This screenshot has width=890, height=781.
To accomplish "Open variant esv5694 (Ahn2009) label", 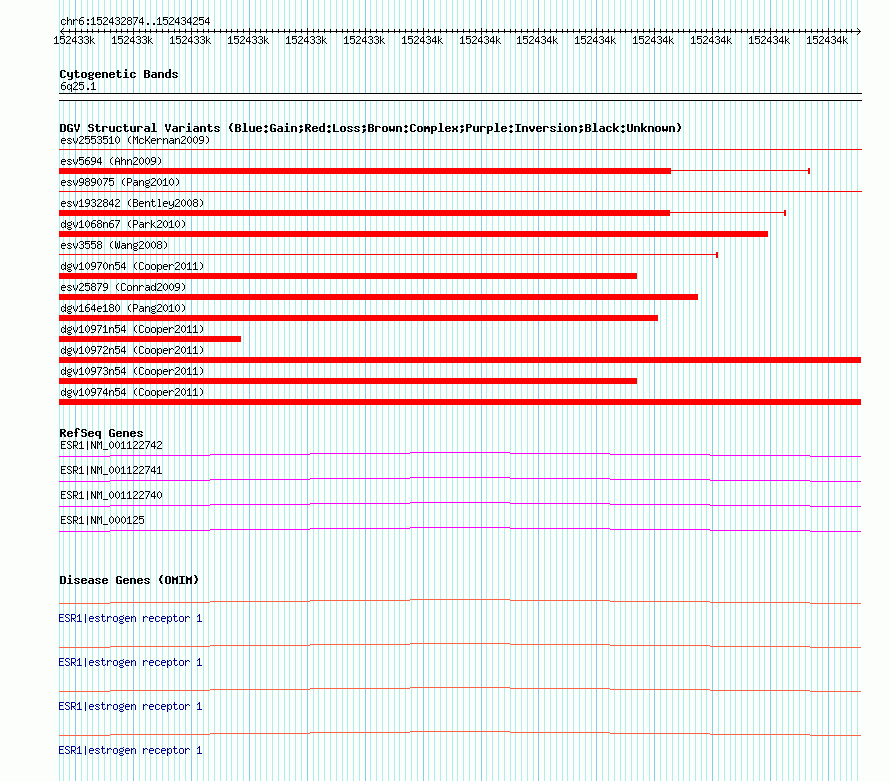I will pyautogui.click(x=111, y=161).
